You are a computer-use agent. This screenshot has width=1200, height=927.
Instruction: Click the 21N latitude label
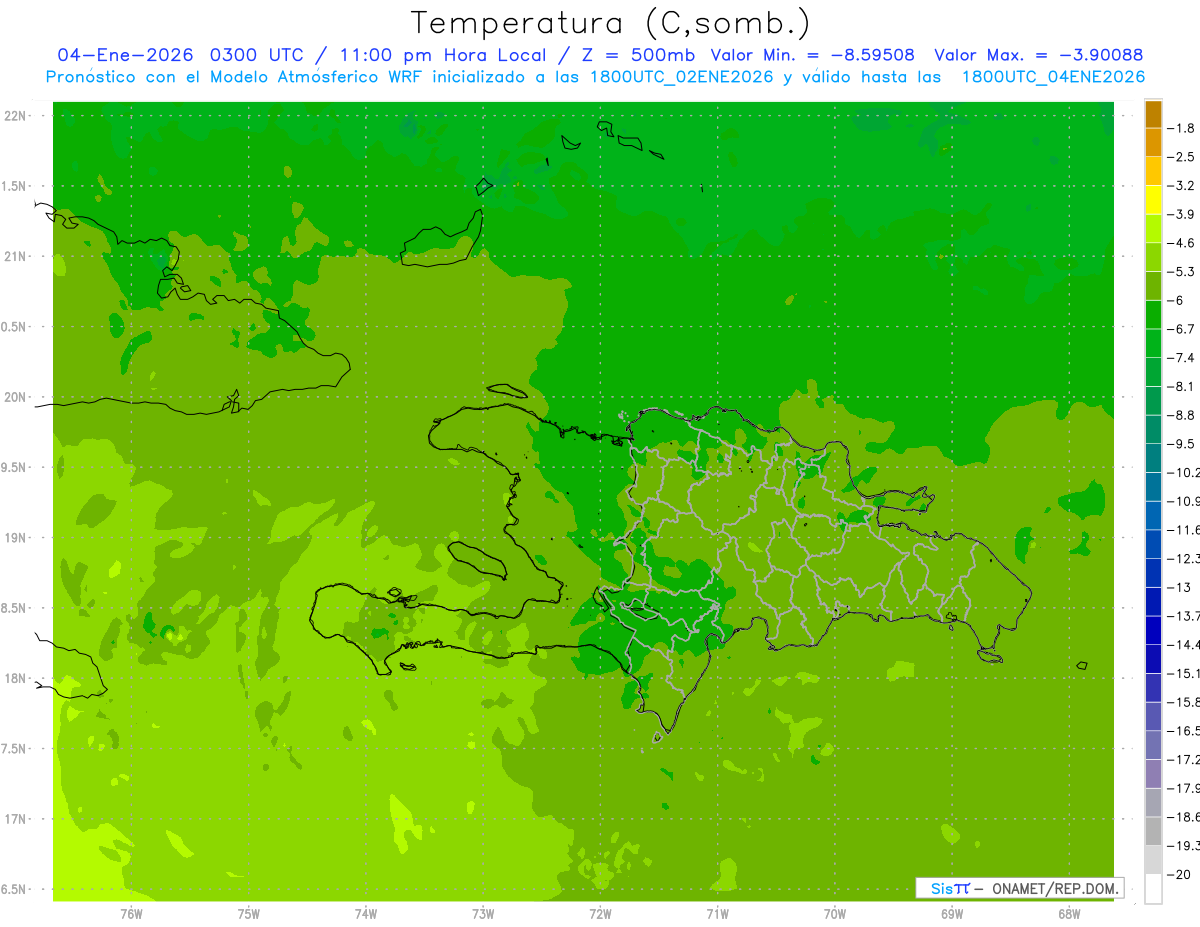point(17,256)
